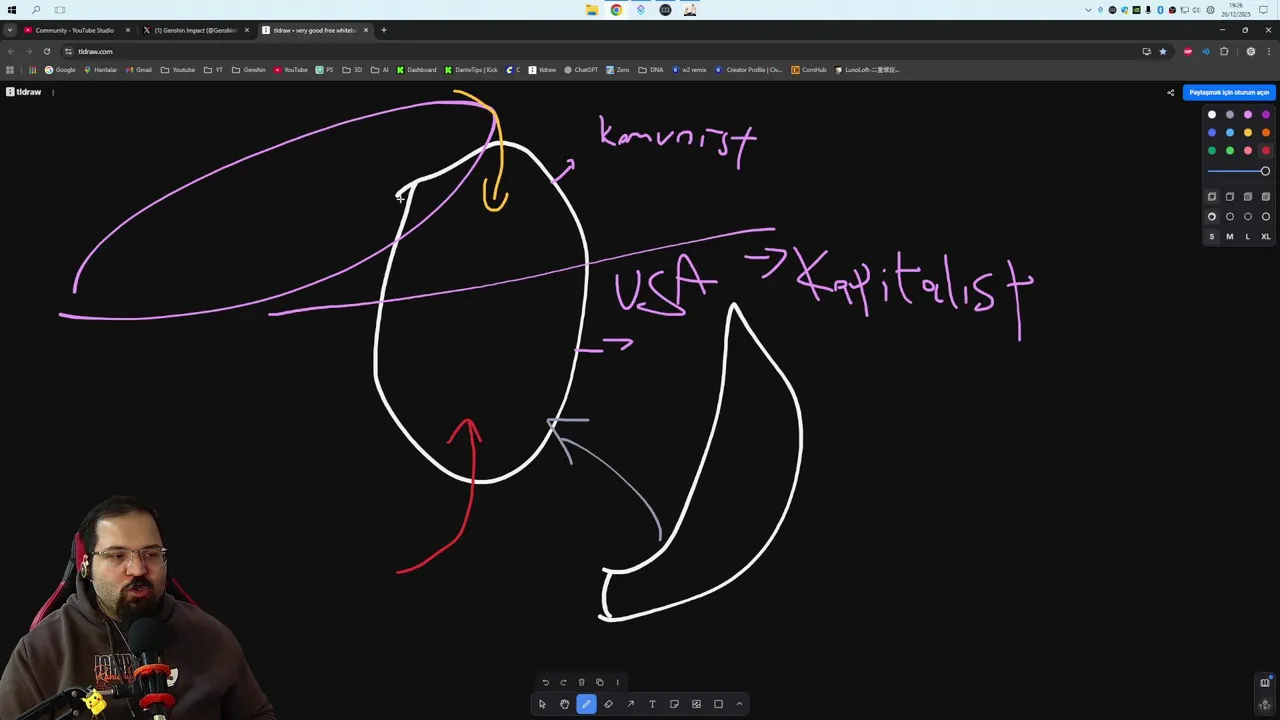Open the Windows Start button
This screenshot has height=720, width=1280.
(x=12, y=10)
